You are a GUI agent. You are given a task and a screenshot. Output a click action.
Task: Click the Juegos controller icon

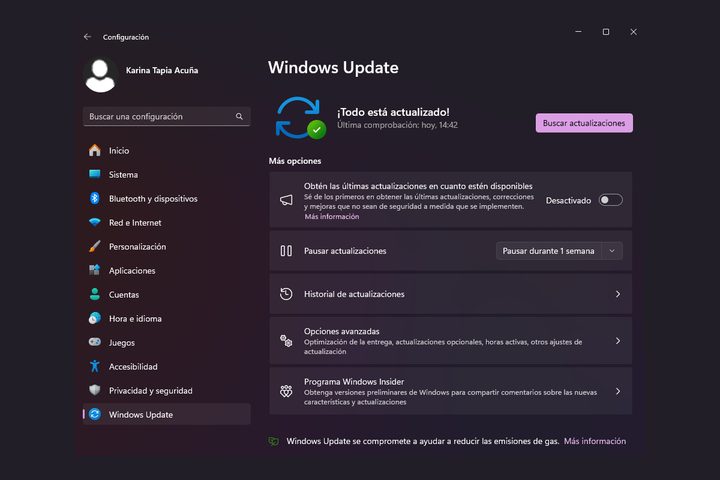pyautogui.click(x=94, y=343)
